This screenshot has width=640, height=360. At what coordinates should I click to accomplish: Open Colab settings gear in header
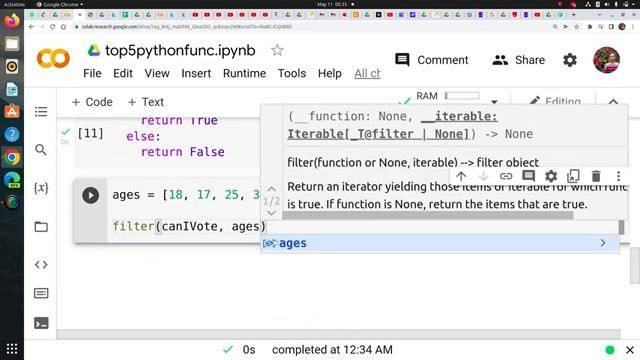coord(570,60)
